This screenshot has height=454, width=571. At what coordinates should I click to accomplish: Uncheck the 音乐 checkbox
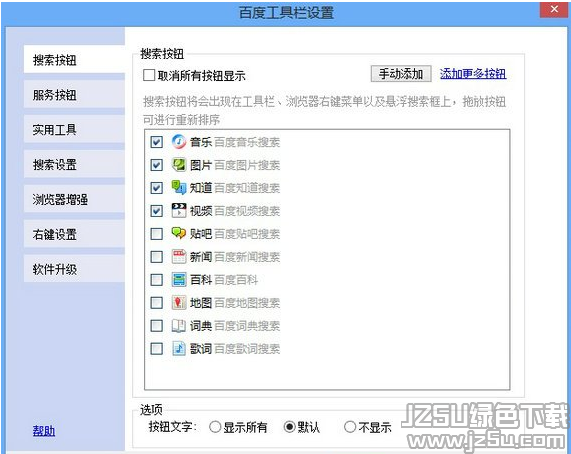[157, 142]
